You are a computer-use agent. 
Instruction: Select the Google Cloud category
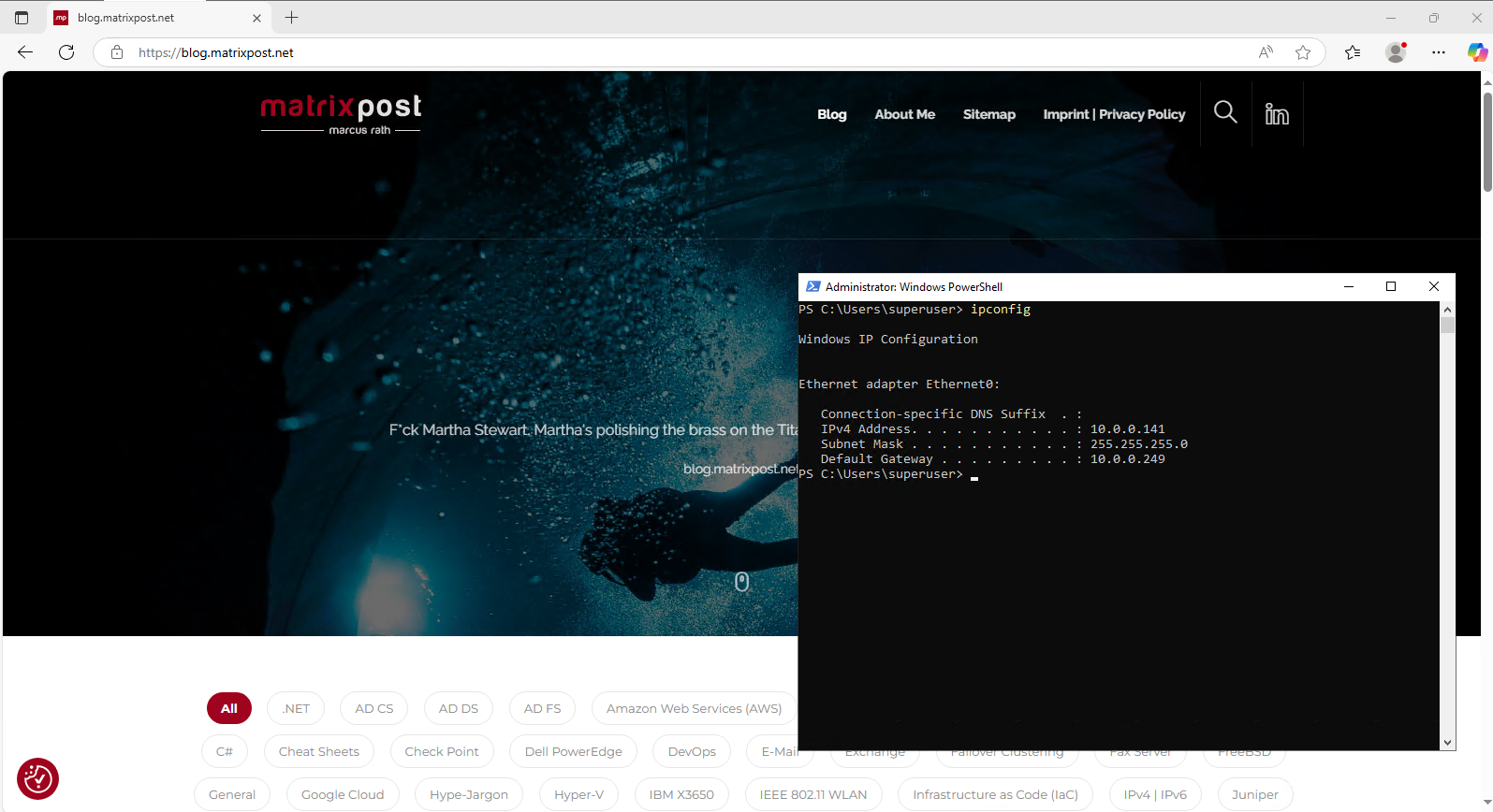point(343,794)
